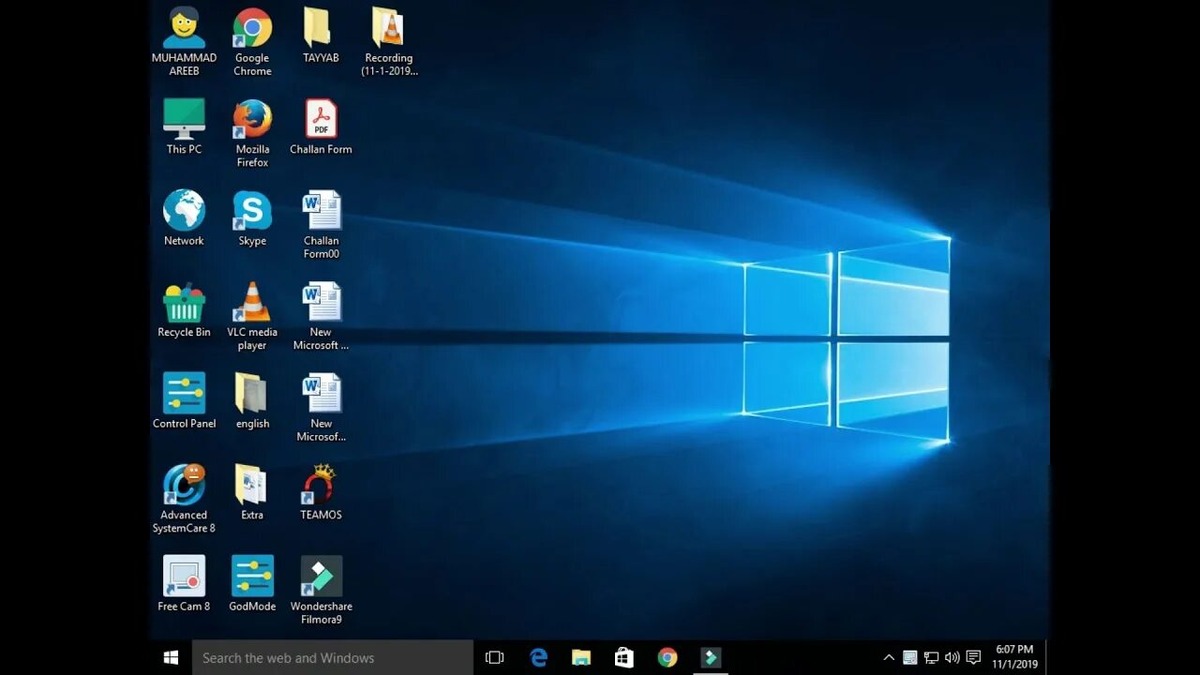The width and height of the screenshot is (1200, 675).
Task: Select the Advanced SystemCare 8 shortcut
Action: coord(184,499)
